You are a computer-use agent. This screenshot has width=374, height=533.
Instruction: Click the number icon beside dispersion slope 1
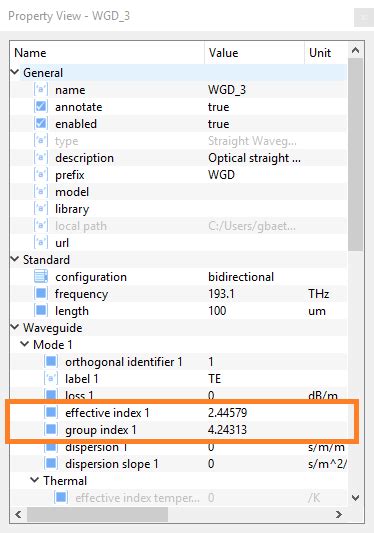click(x=51, y=463)
